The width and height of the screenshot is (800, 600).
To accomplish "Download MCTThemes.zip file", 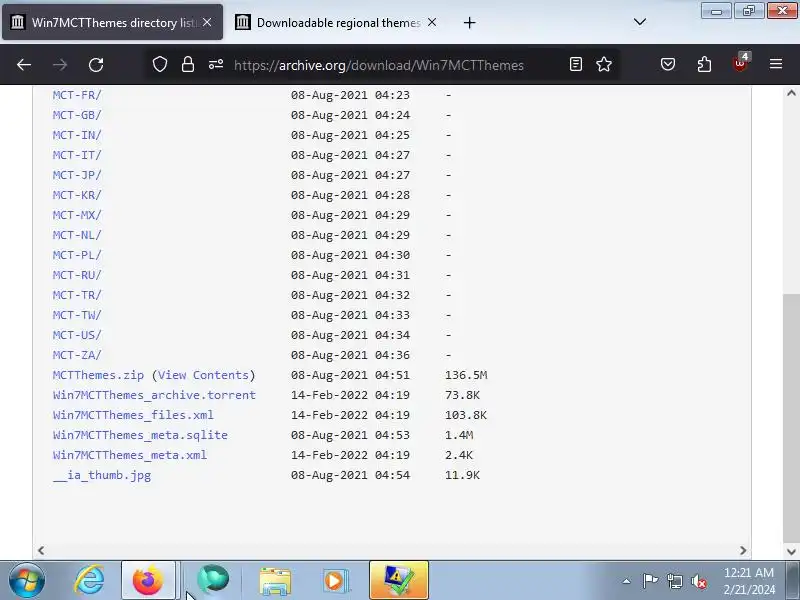I will 98,375.
